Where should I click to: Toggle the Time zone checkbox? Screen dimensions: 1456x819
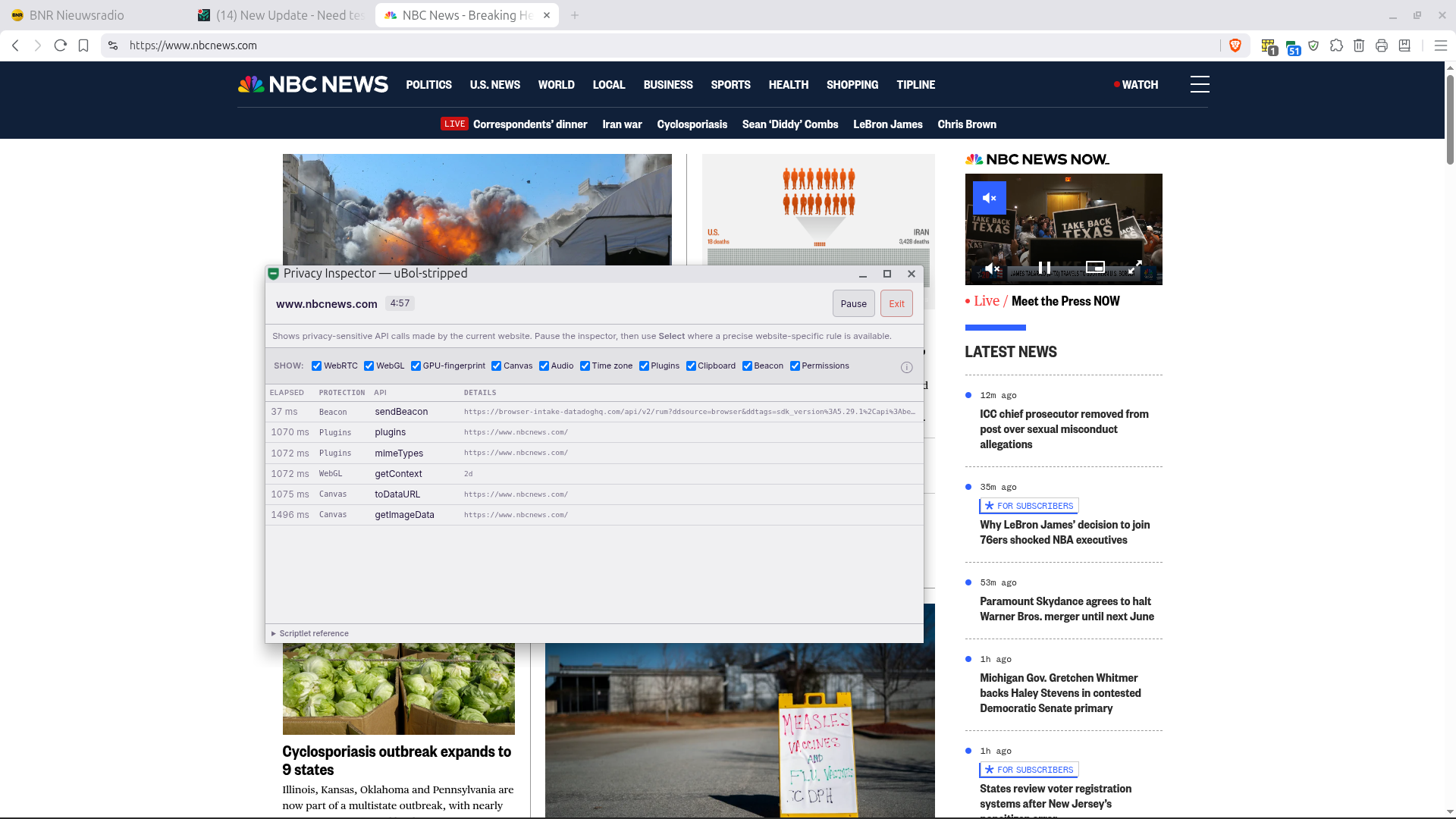(x=585, y=366)
